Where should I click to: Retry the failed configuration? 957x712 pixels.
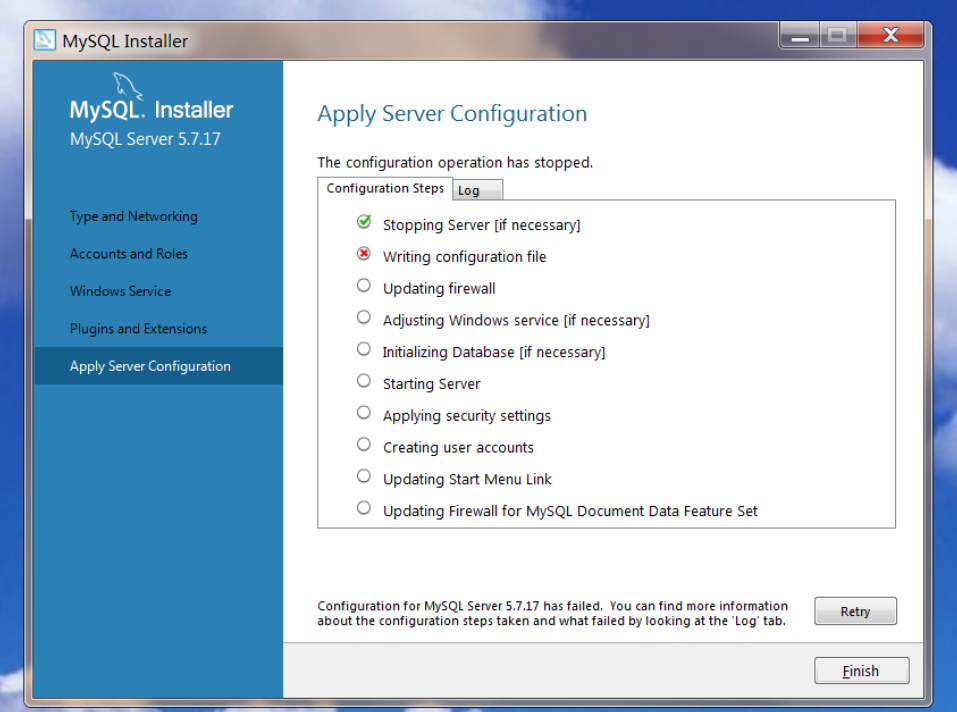855,611
